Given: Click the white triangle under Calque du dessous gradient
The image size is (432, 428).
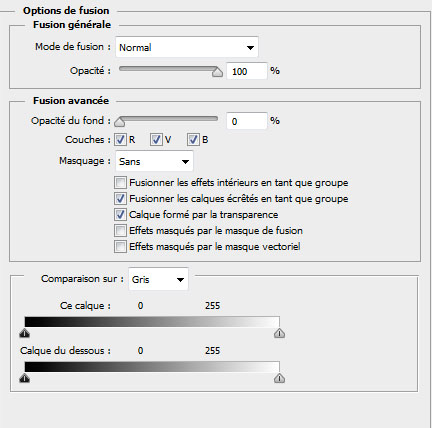Looking at the screenshot, I should (x=279, y=378).
